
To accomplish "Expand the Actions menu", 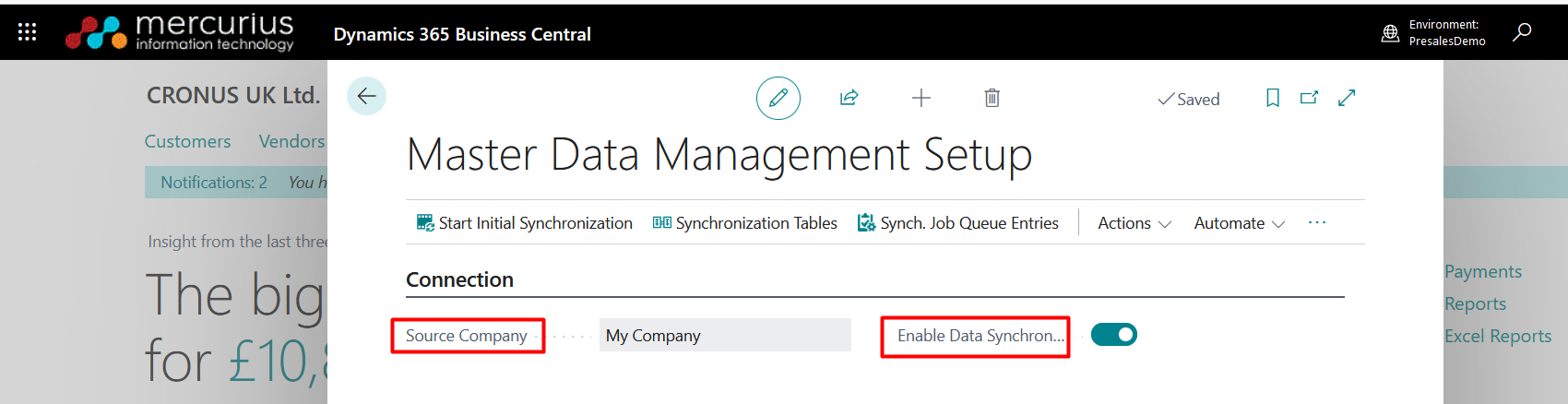I will click(1134, 223).
